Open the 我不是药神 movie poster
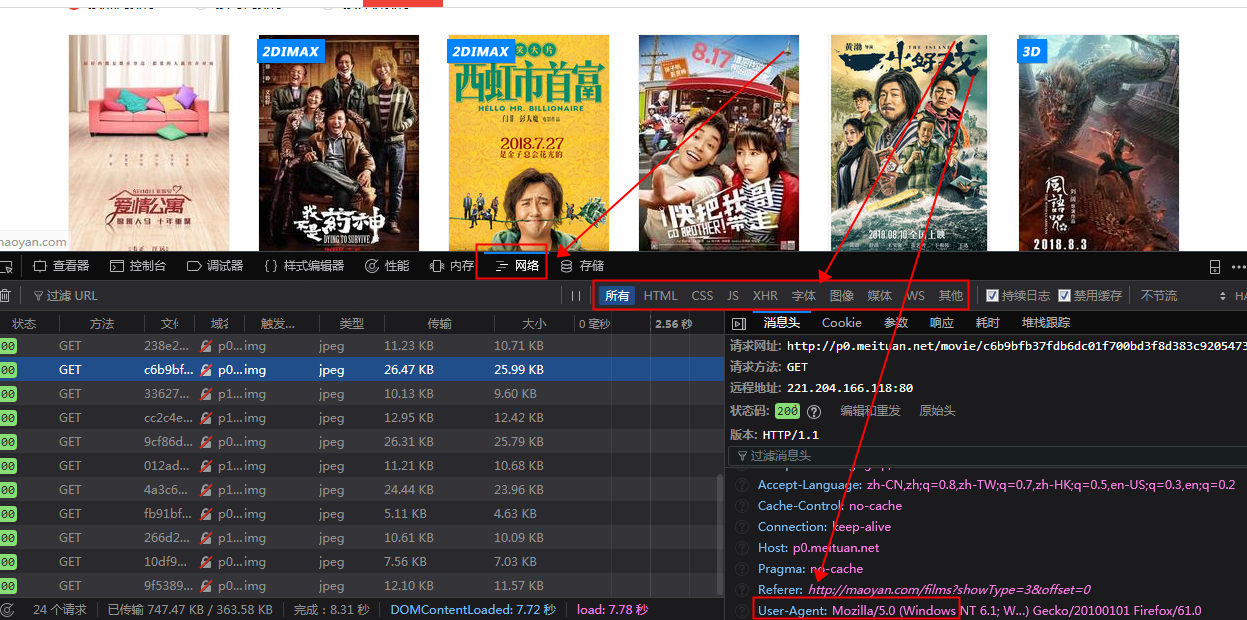1247x620 pixels. [339, 143]
